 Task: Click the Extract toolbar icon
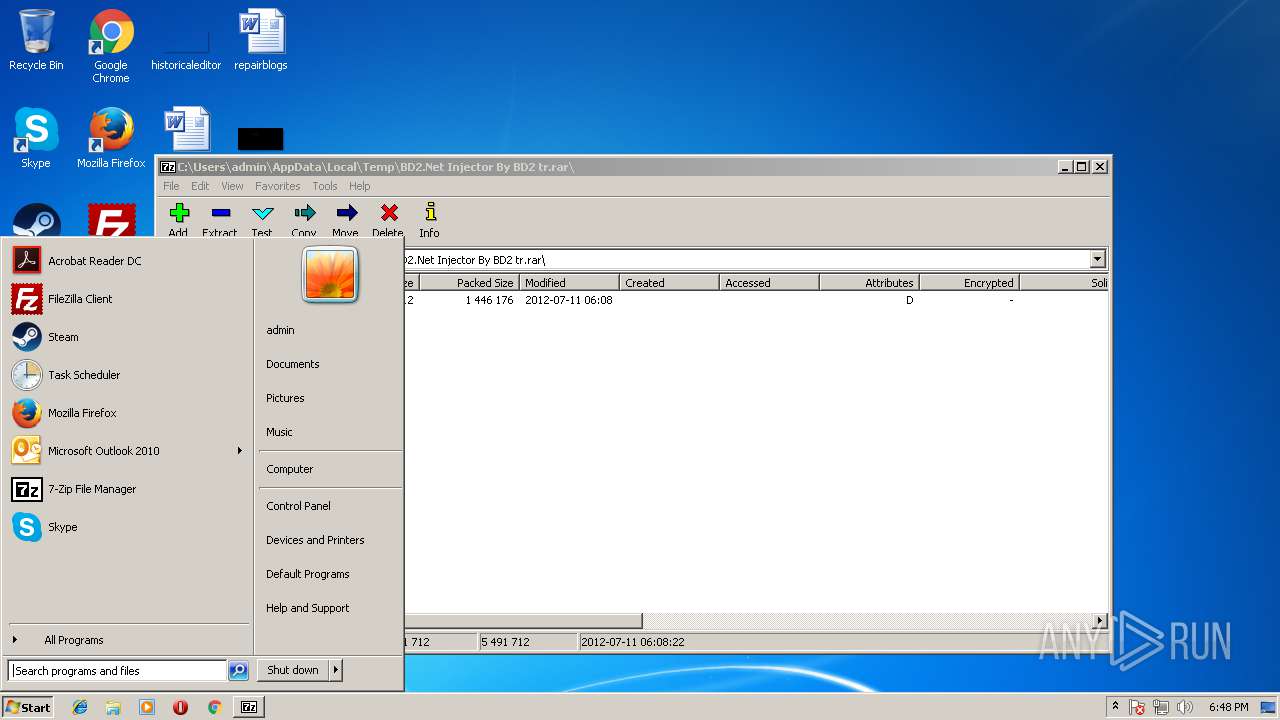pos(220,213)
